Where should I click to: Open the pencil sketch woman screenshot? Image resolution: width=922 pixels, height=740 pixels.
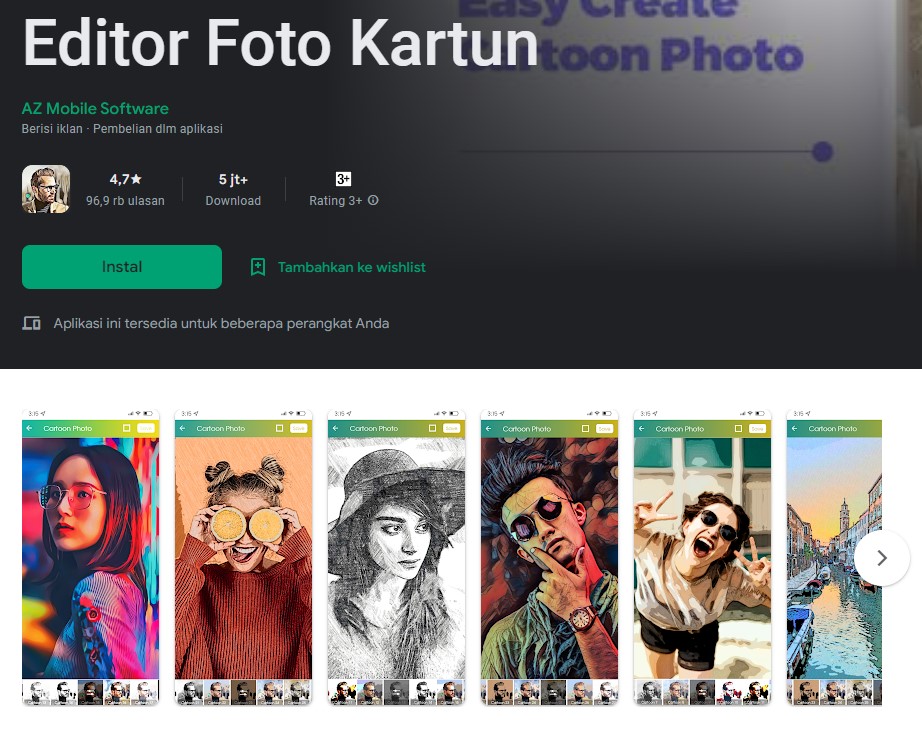[396, 555]
